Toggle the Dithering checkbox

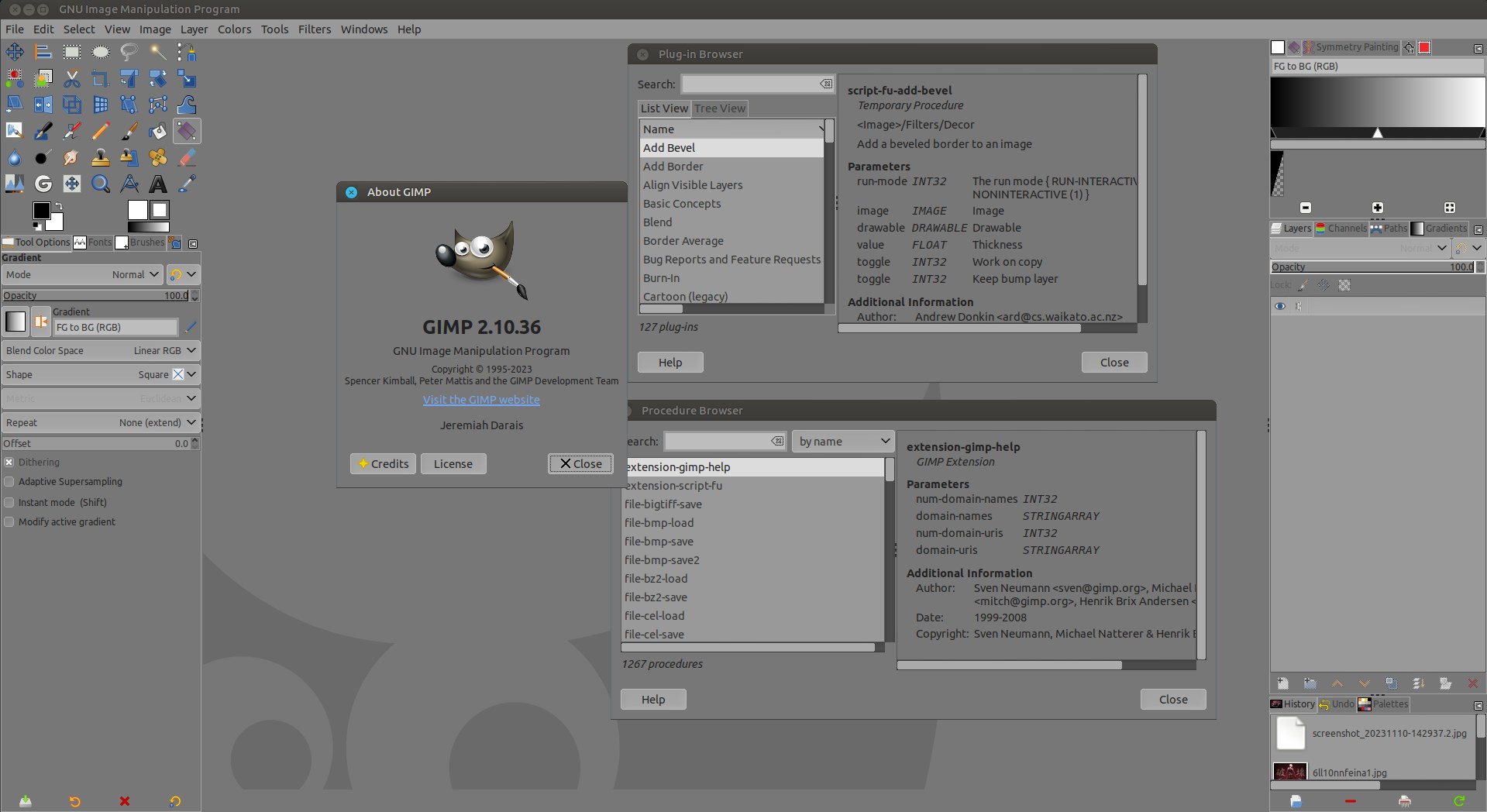[9, 462]
